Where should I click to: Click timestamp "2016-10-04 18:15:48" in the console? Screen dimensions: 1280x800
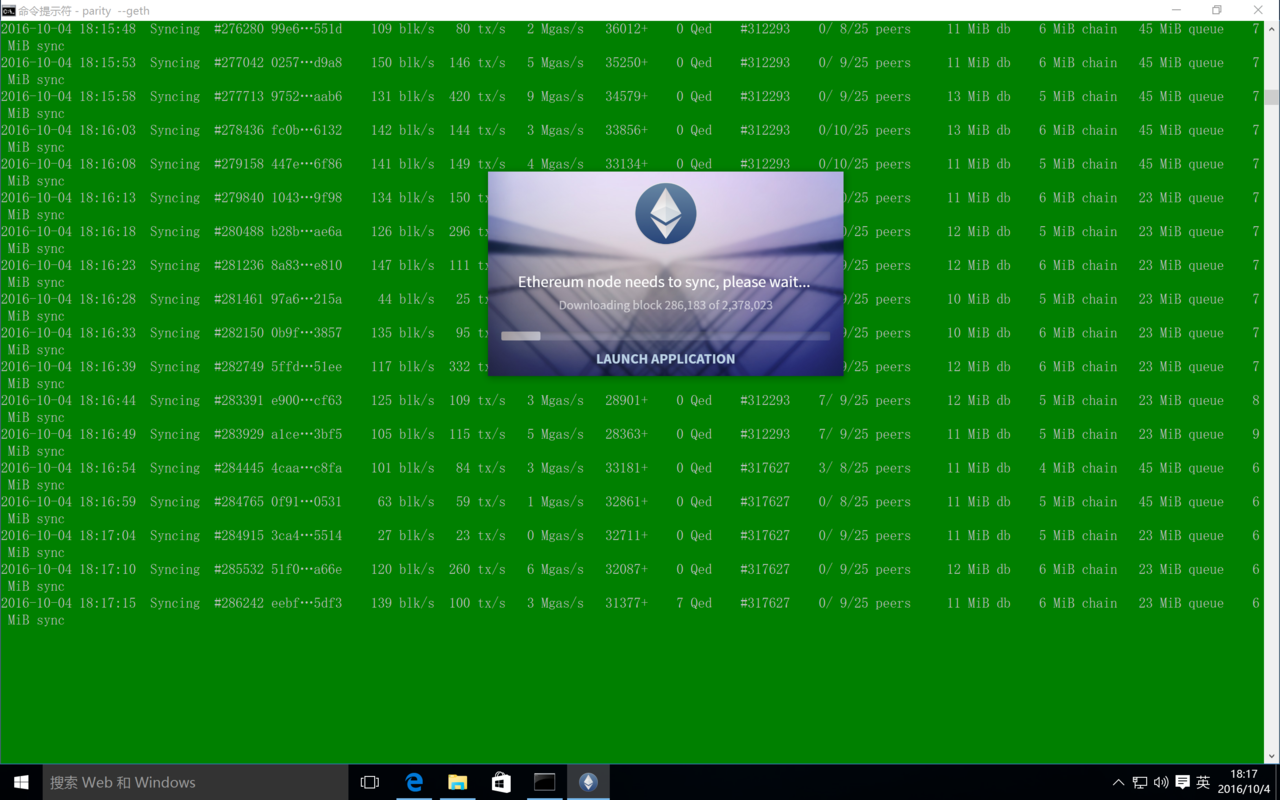tap(68, 29)
